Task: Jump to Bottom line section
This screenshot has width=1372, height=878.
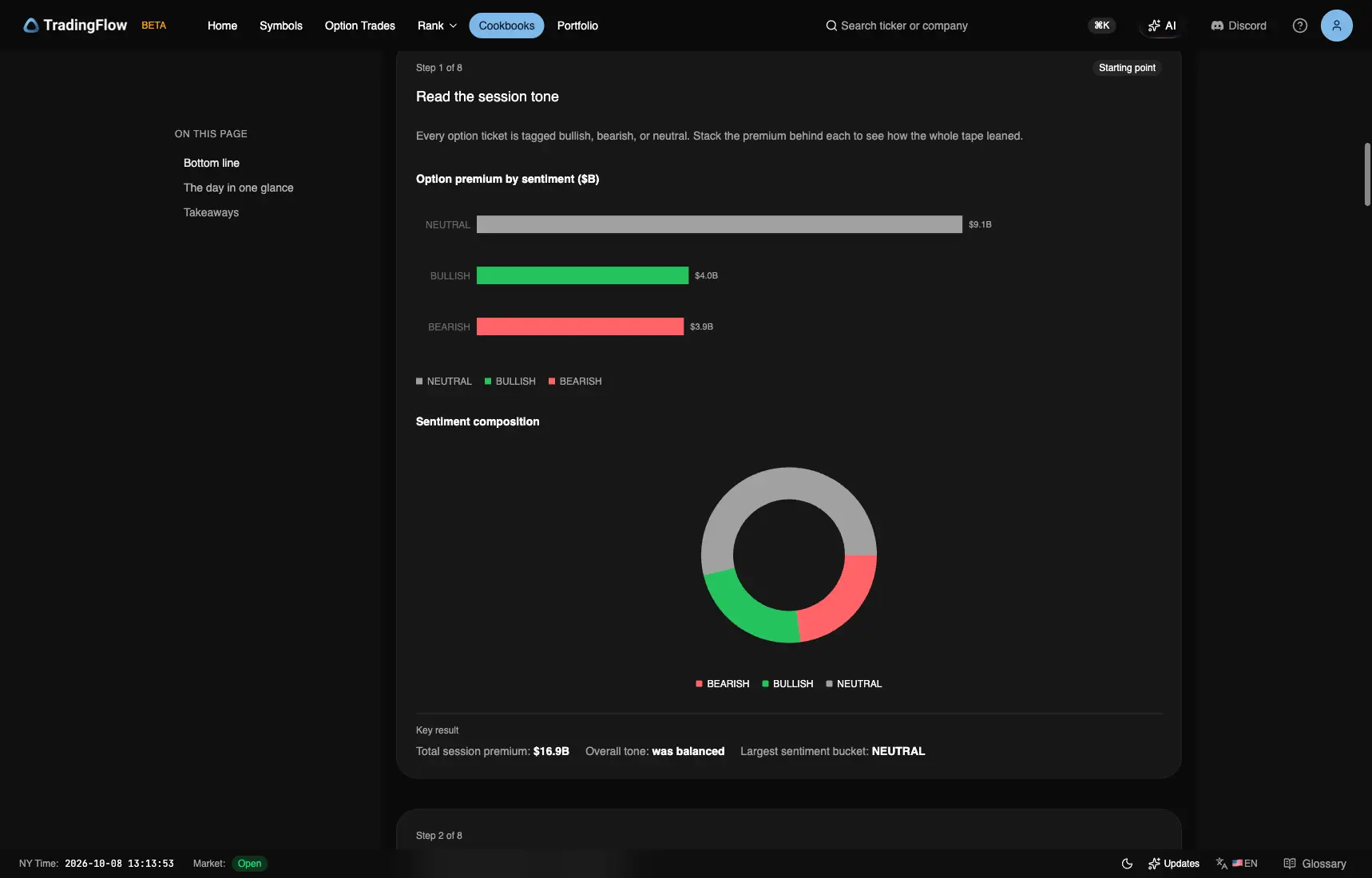Action: (x=212, y=163)
